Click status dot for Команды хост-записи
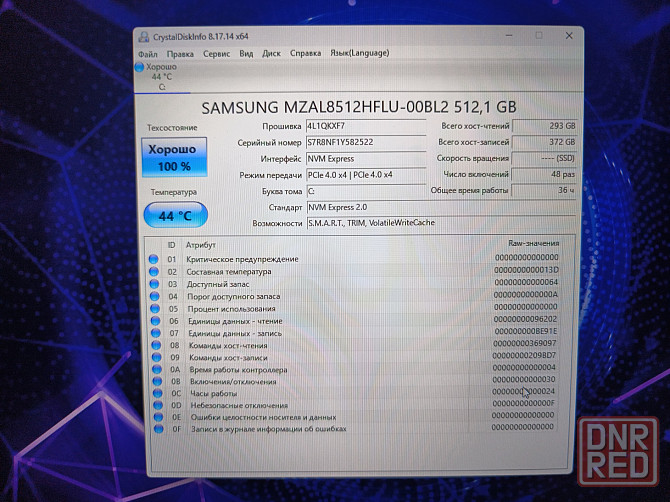This screenshot has width=670, height=502. [x=157, y=357]
